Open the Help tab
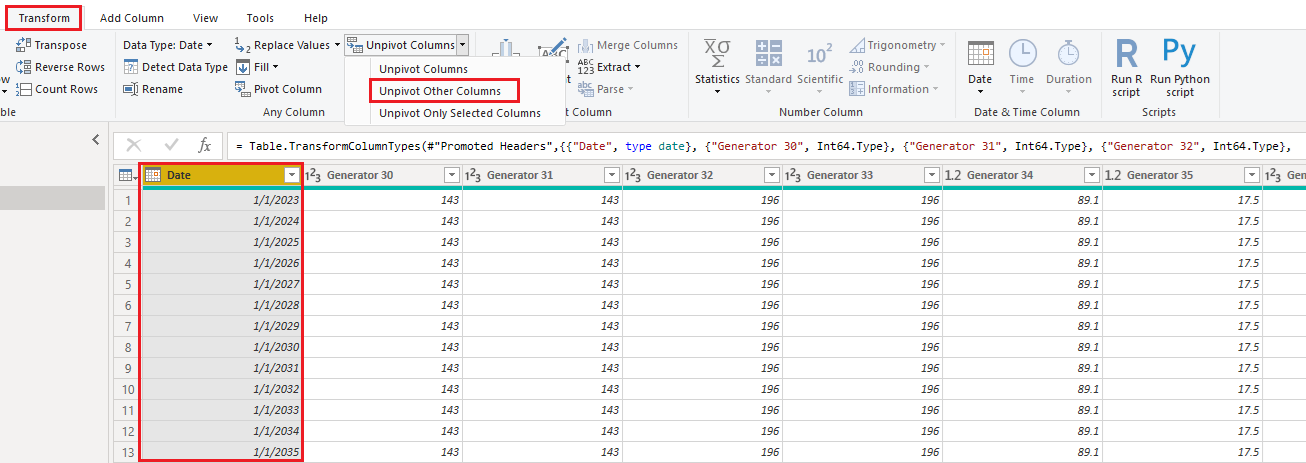Viewport: 1306px width, 463px height. (316, 18)
